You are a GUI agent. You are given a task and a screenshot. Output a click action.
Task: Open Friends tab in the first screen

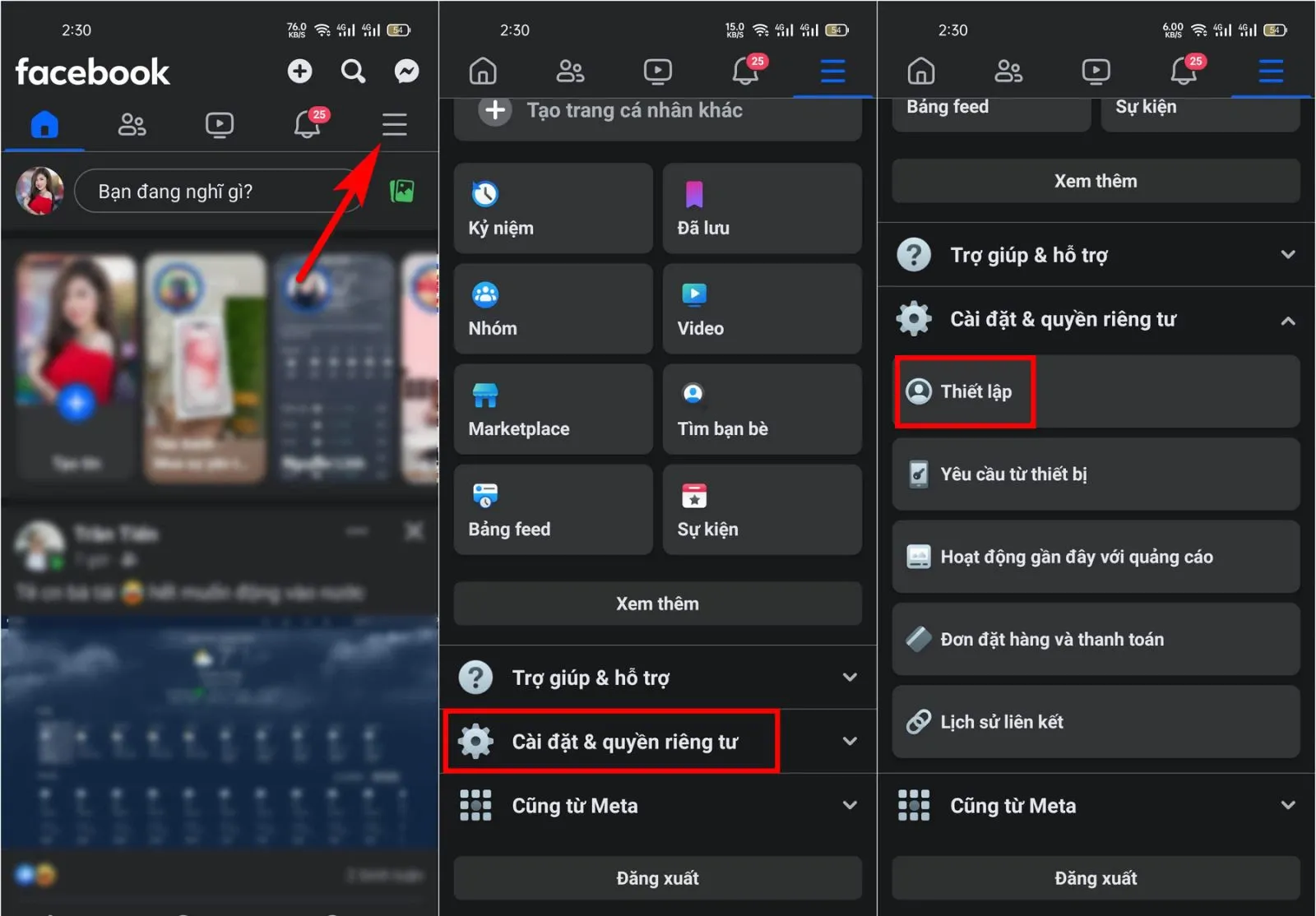[132, 125]
